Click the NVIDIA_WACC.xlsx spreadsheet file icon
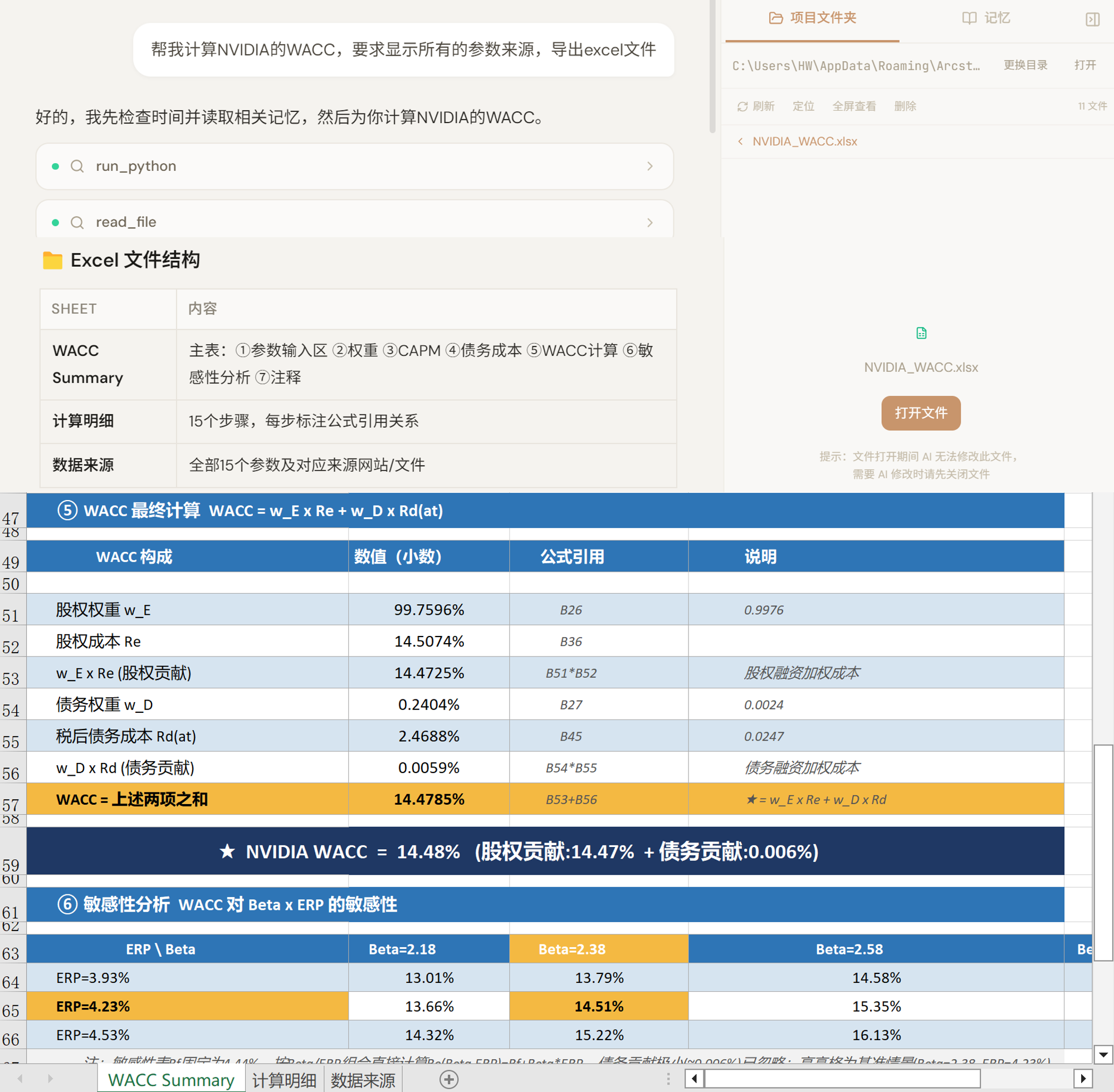The width and height of the screenshot is (1114, 1092). pos(921,332)
